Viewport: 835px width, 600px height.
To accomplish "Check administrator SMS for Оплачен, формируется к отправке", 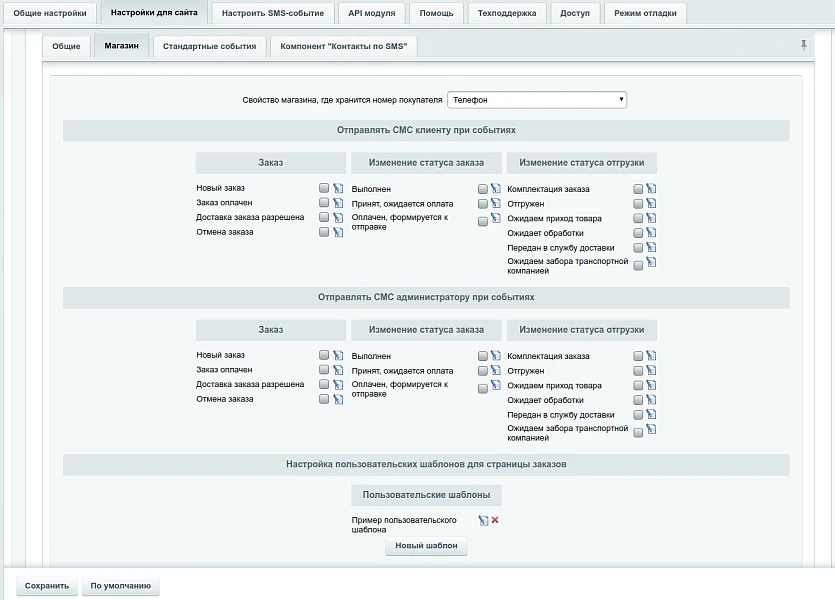I will tap(482, 389).
